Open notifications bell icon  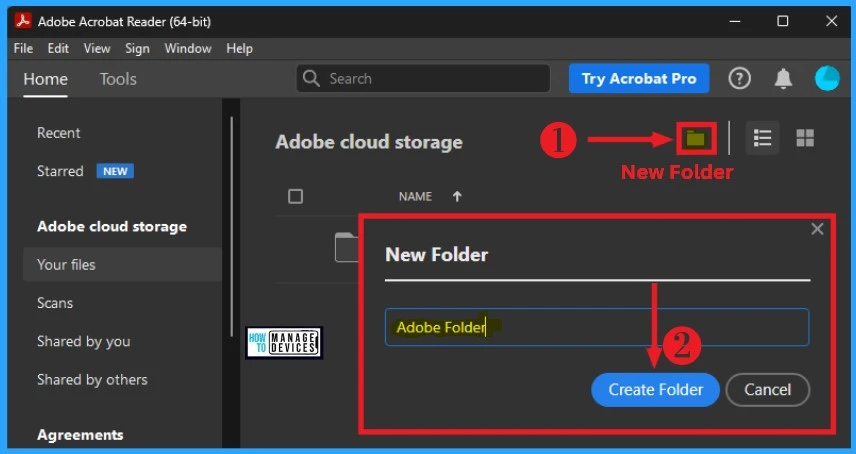pyautogui.click(x=783, y=79)
